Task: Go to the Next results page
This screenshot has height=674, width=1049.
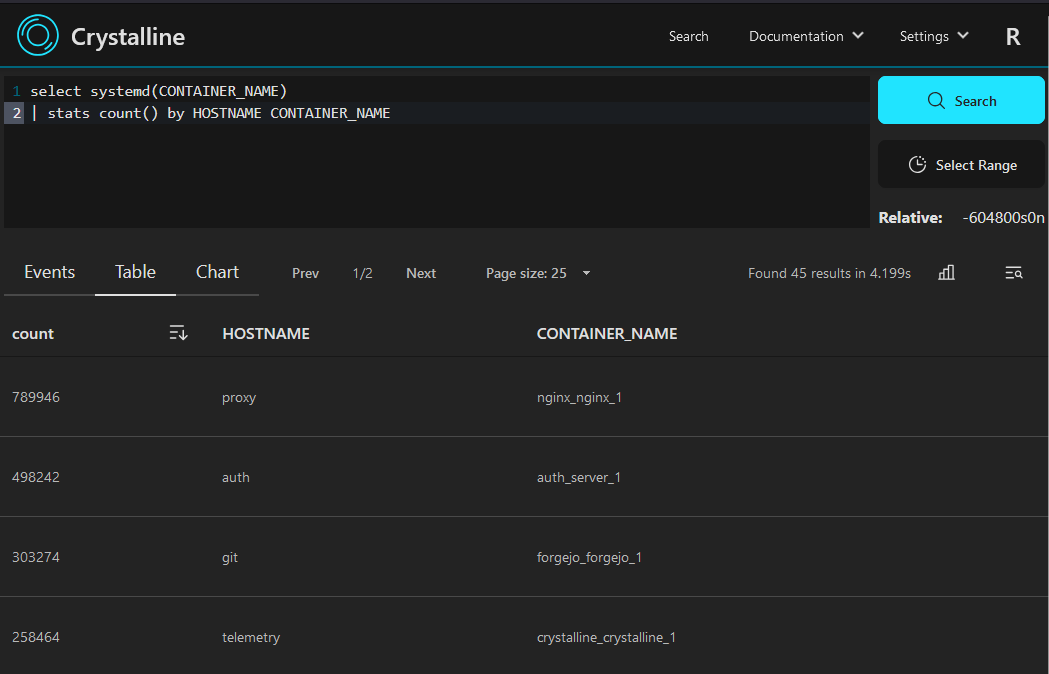Action: pos(421,273)
